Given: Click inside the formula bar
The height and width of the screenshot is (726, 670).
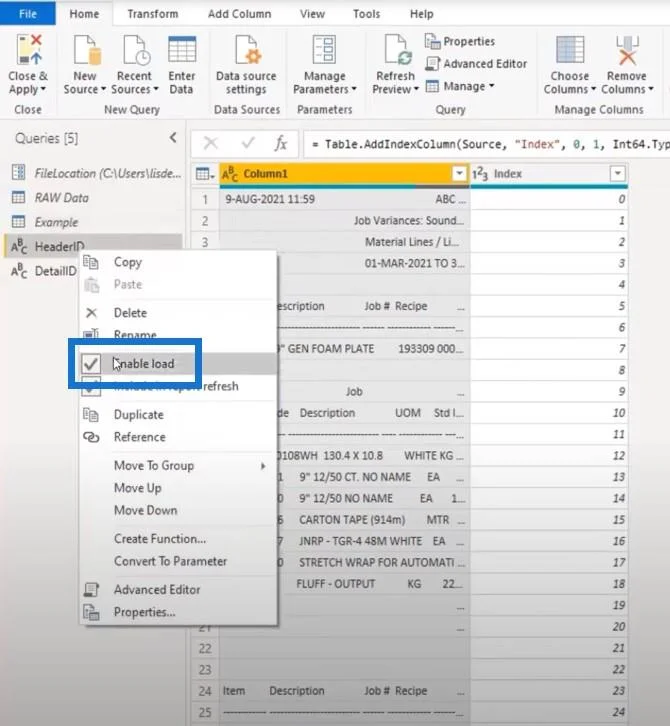Looking at the screenshot, I should [486, 144].
